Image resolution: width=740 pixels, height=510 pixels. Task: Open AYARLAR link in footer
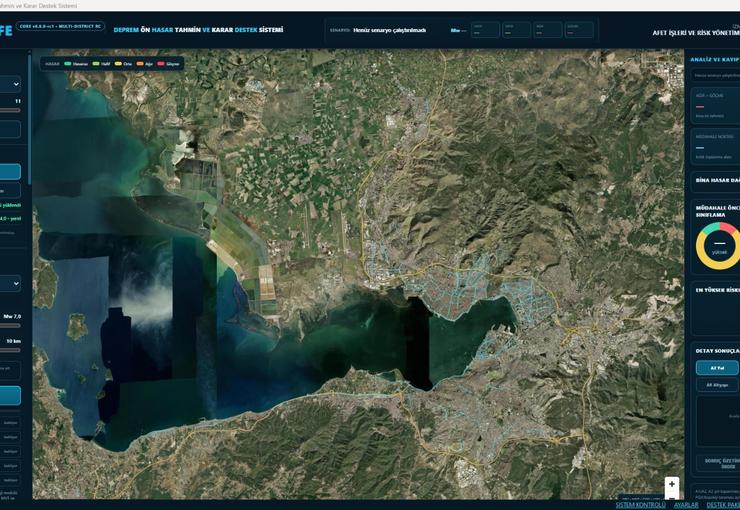click(x=686, y=505)
